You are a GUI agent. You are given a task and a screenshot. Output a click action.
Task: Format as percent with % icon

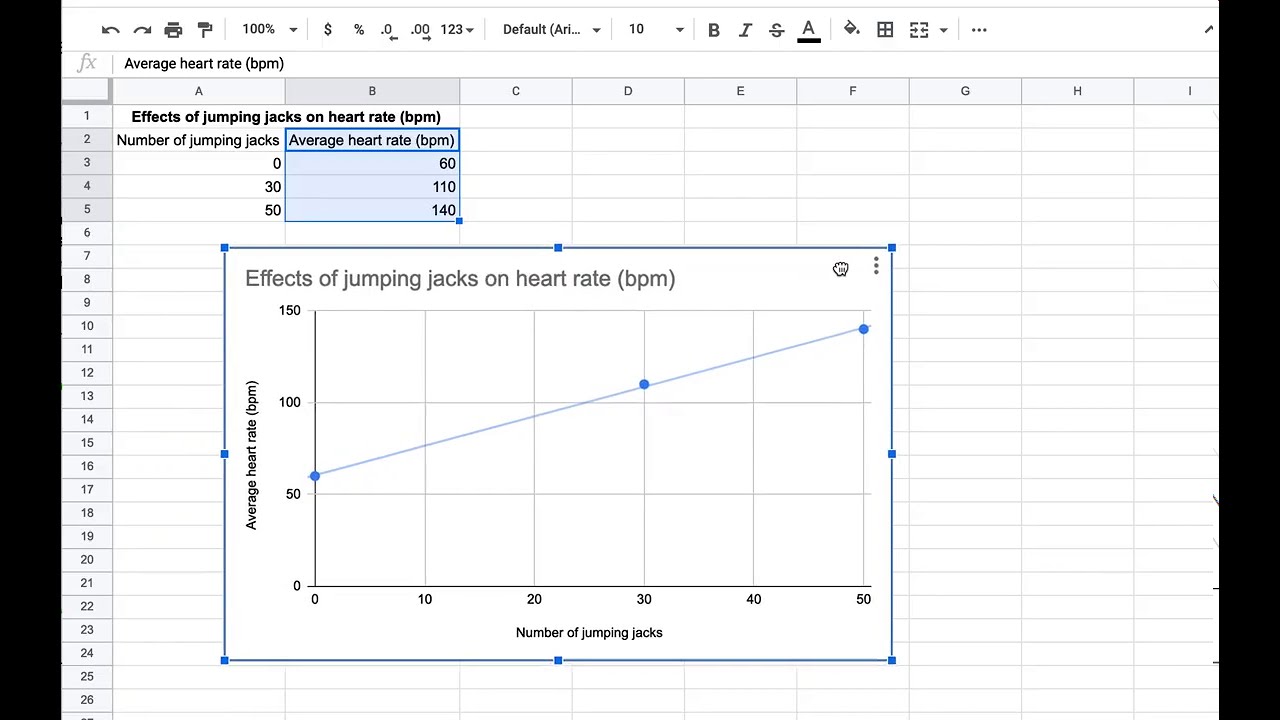pos(359,30)
